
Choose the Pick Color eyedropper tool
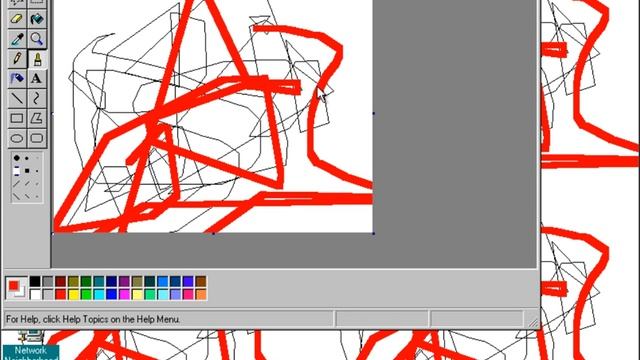point(17,39)
